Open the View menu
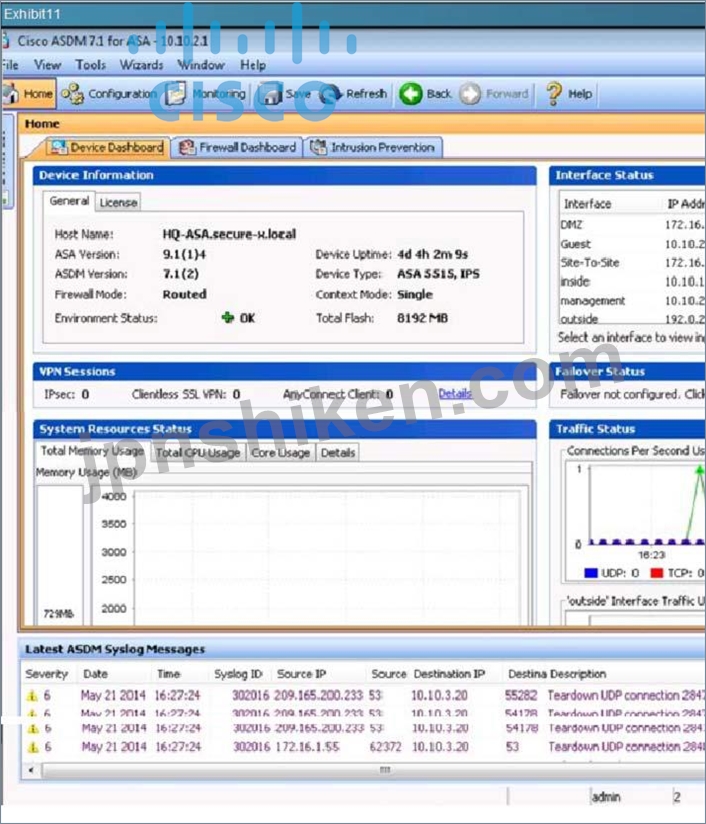The height and width of the screenshot is (824, 706). (47, 65)
